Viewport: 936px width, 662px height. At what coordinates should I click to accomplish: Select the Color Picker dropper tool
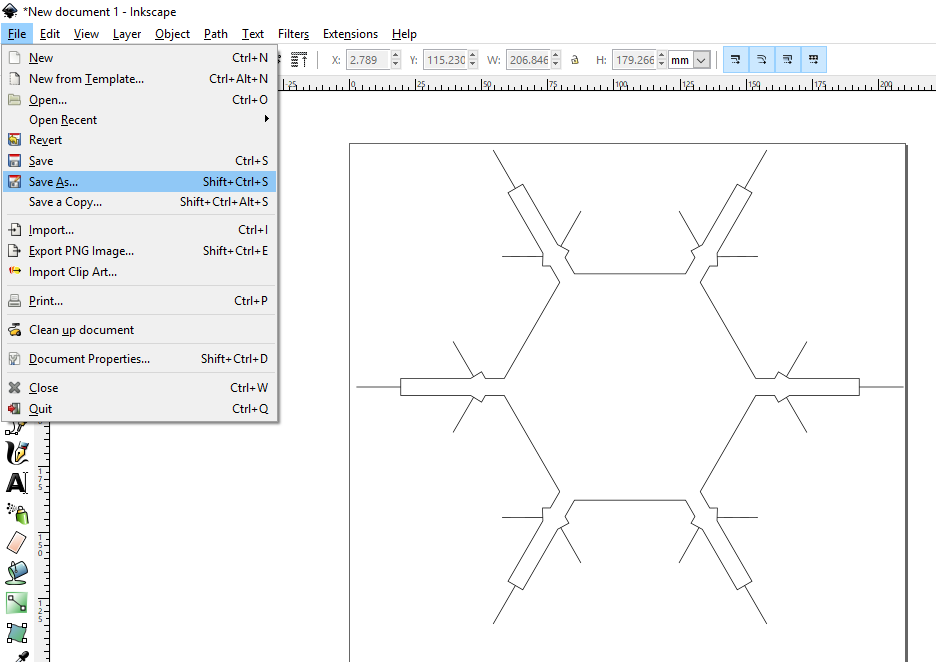coord(17,658)
